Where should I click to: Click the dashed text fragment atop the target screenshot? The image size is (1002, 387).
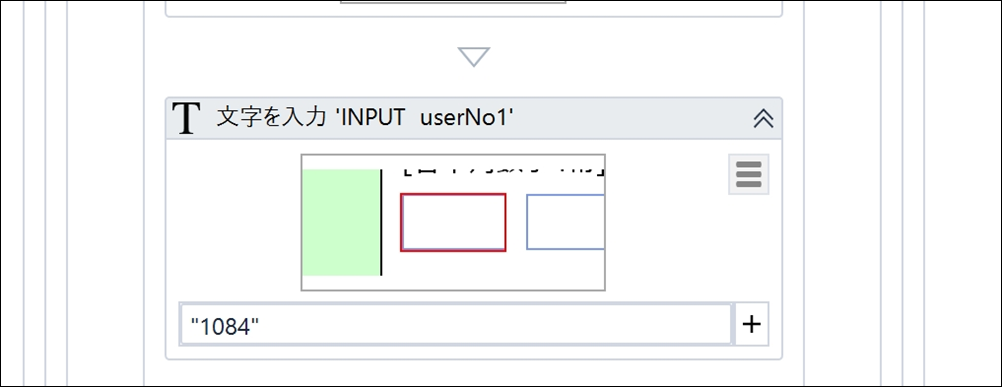click(505, 169)
